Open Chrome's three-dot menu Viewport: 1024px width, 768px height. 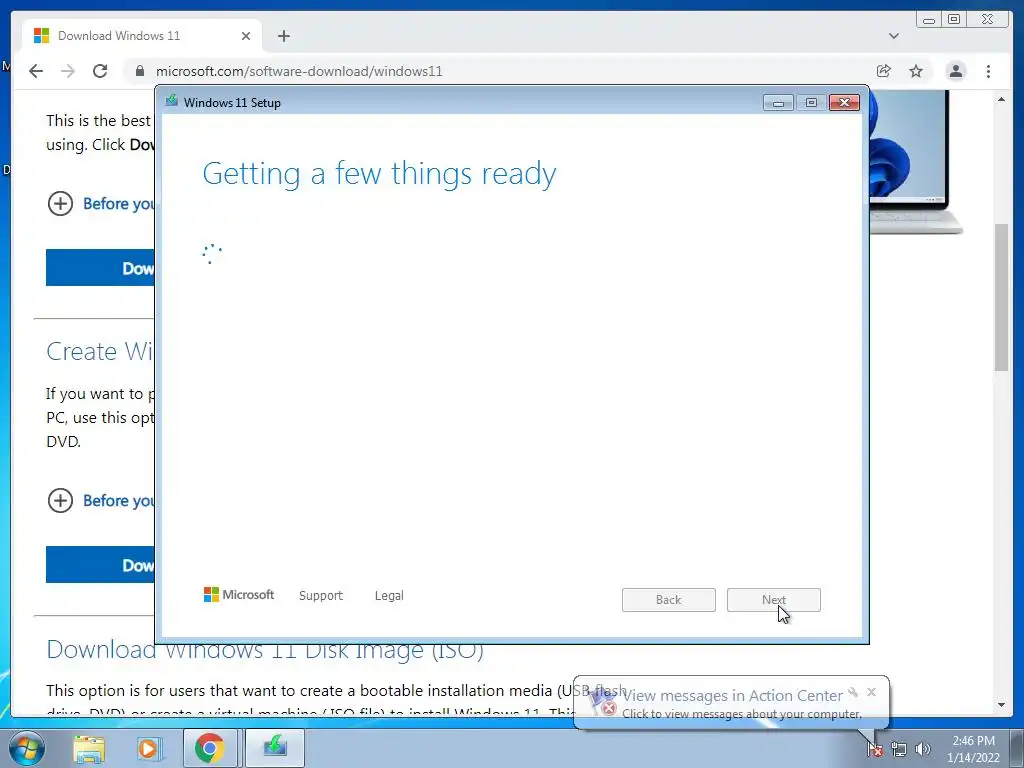pos(989,71)
